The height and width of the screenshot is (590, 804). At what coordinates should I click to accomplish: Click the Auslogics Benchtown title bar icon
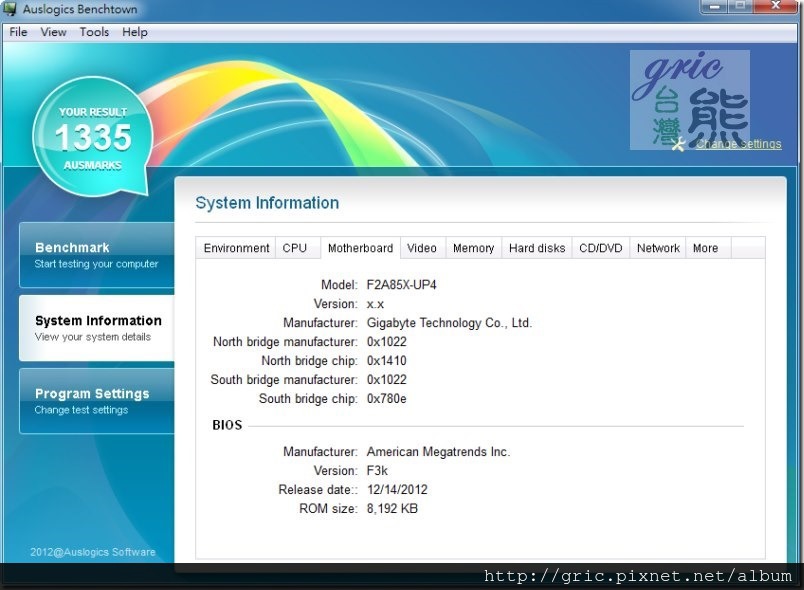[x=12, y=10]
